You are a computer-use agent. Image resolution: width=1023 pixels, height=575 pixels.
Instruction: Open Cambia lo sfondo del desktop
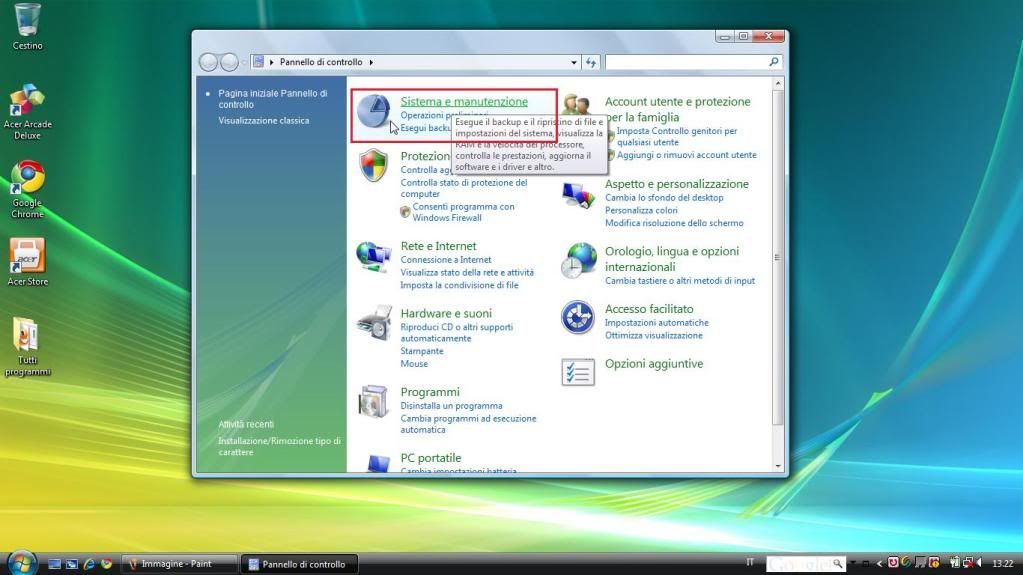click(664, 198)
